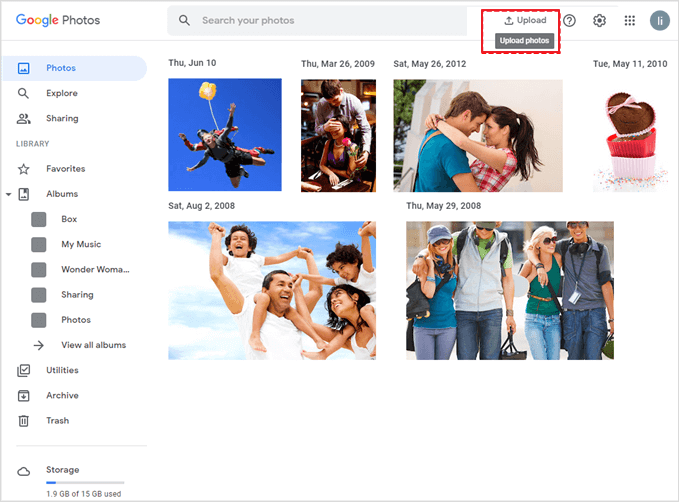Click the Storage usage bar
The height and width of the screenshot is (502, 679).
click(x=84, y=483)
